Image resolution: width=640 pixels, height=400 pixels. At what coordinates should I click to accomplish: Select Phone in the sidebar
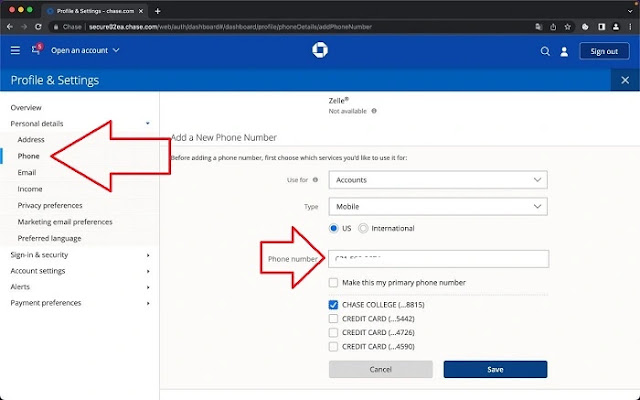tap(29, 156)
